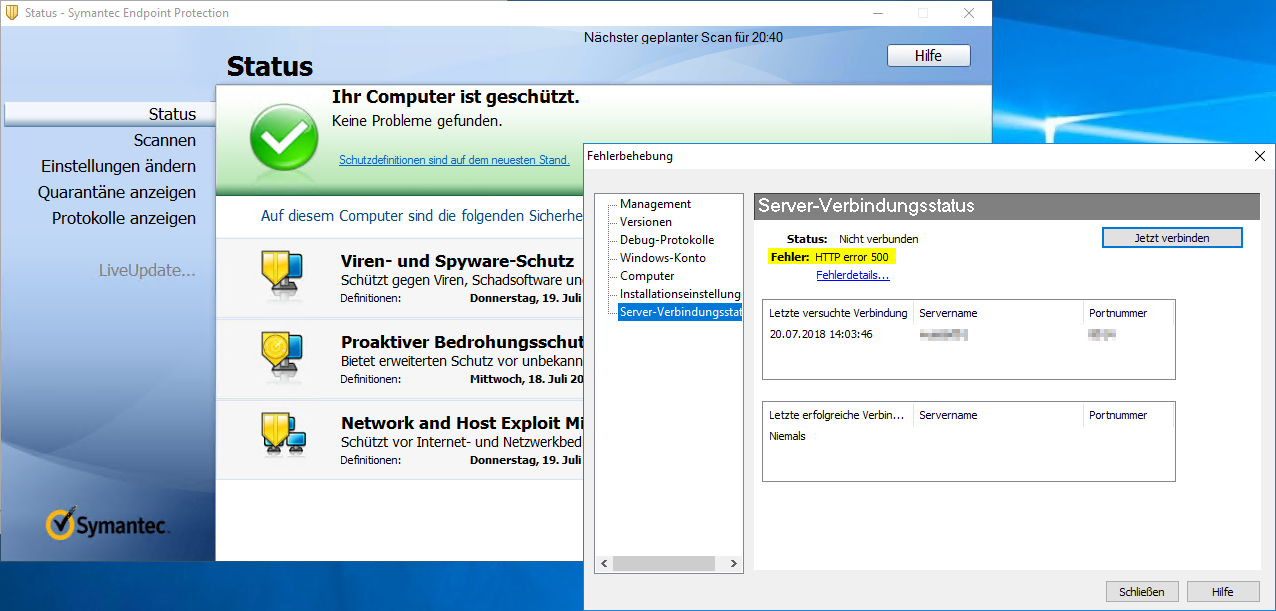The height and width of the screenshot is (611, 1276).
Task: Select Debug-Protokolle in troubleshooting tree
Action: click(x=667, y=240)
